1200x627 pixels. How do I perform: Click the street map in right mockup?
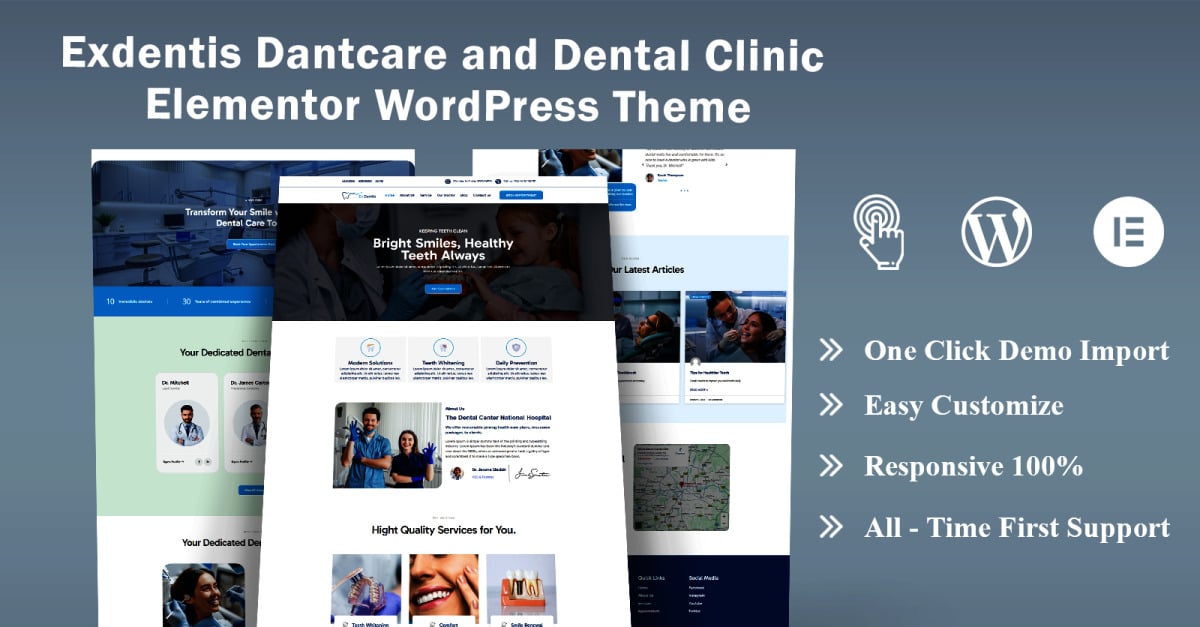(682, 486)
